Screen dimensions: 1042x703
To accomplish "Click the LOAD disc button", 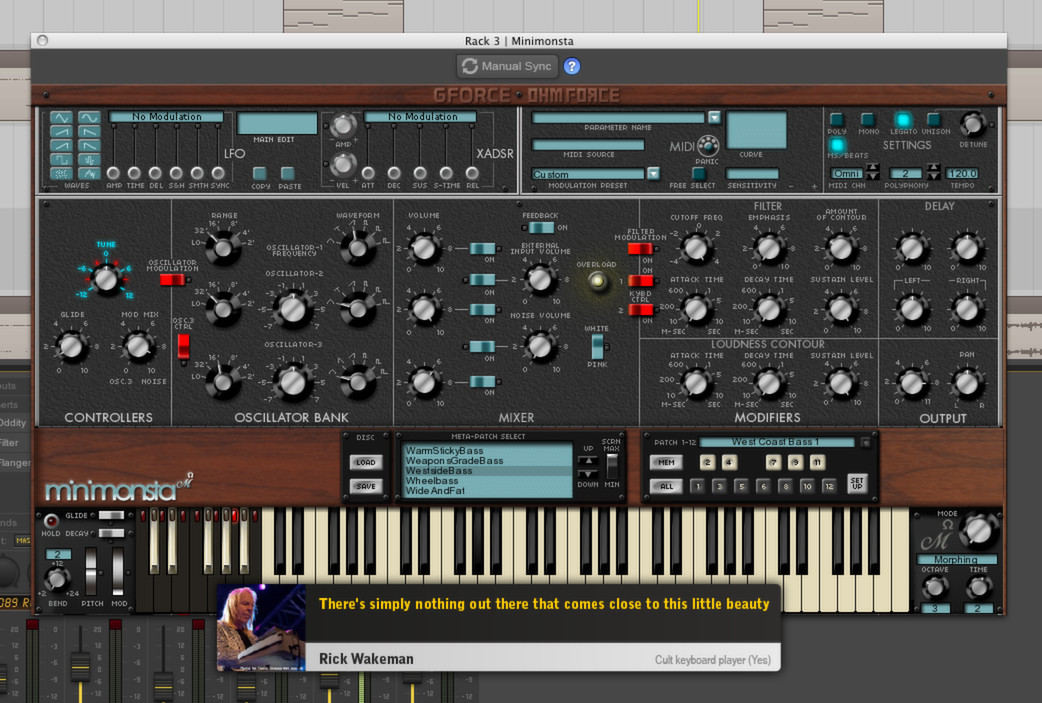I will click(366, 463).
